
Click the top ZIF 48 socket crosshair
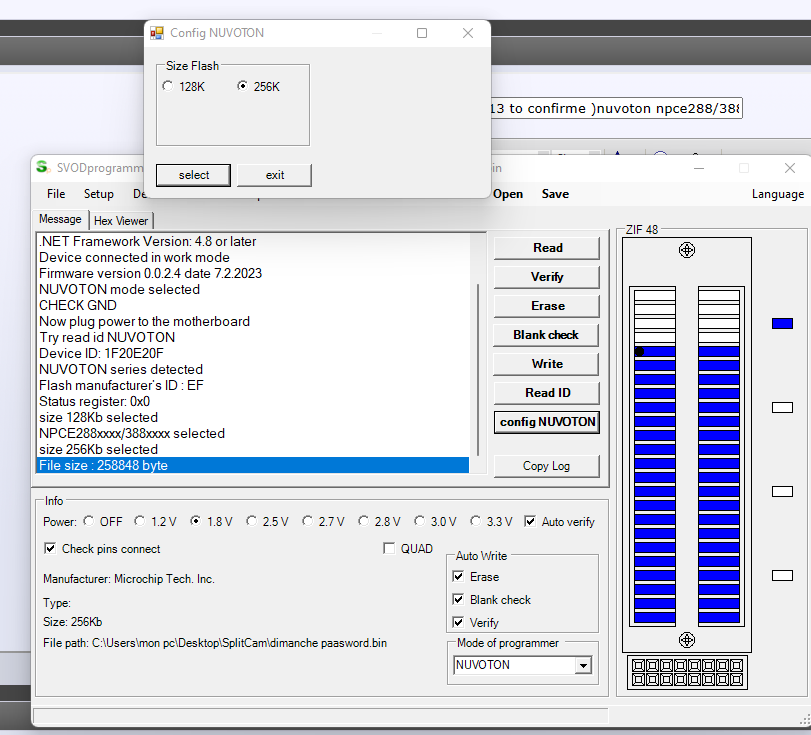686,250
